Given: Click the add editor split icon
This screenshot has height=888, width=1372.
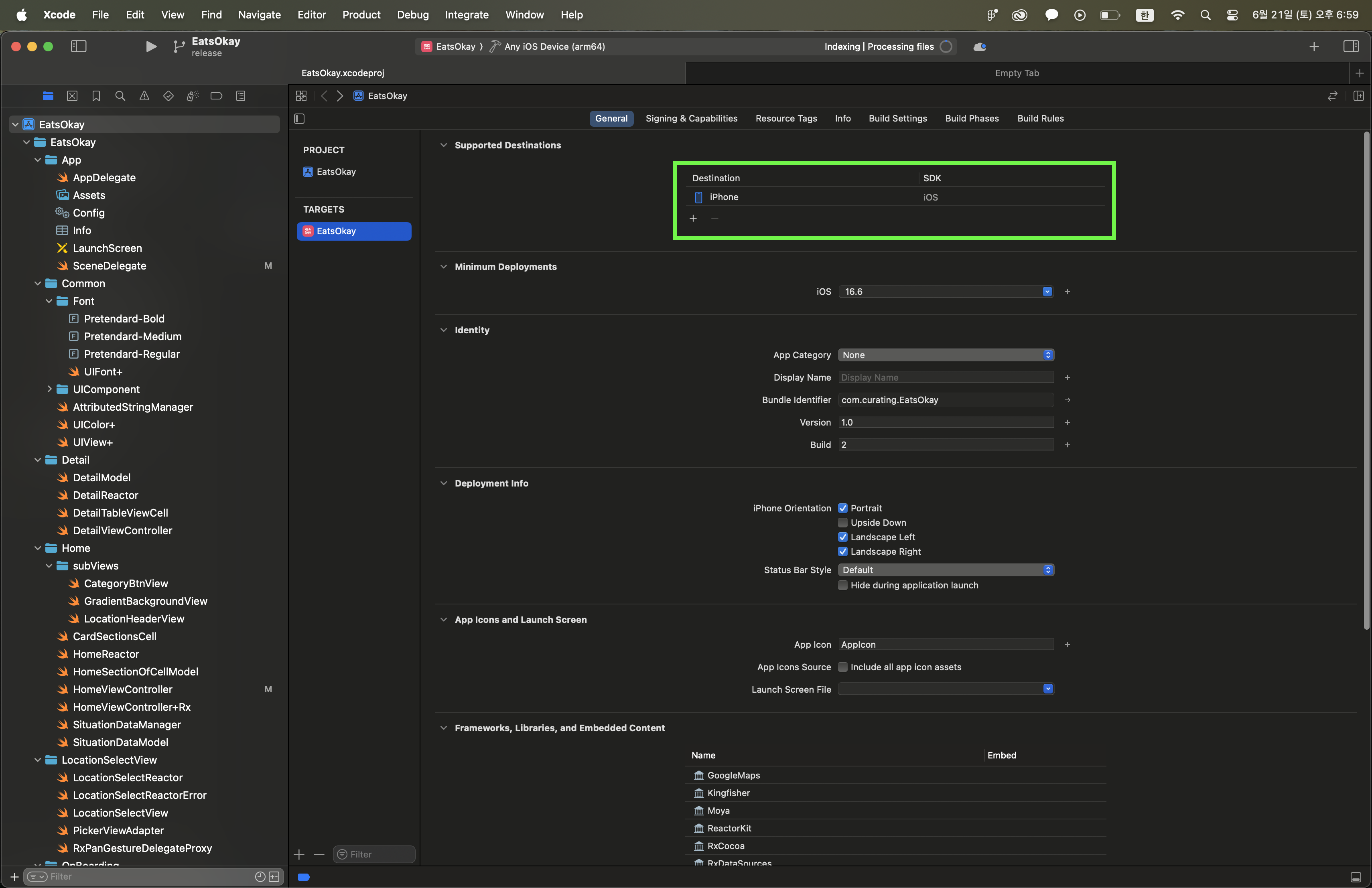Looking at the screenshot, I should 1358,96.
